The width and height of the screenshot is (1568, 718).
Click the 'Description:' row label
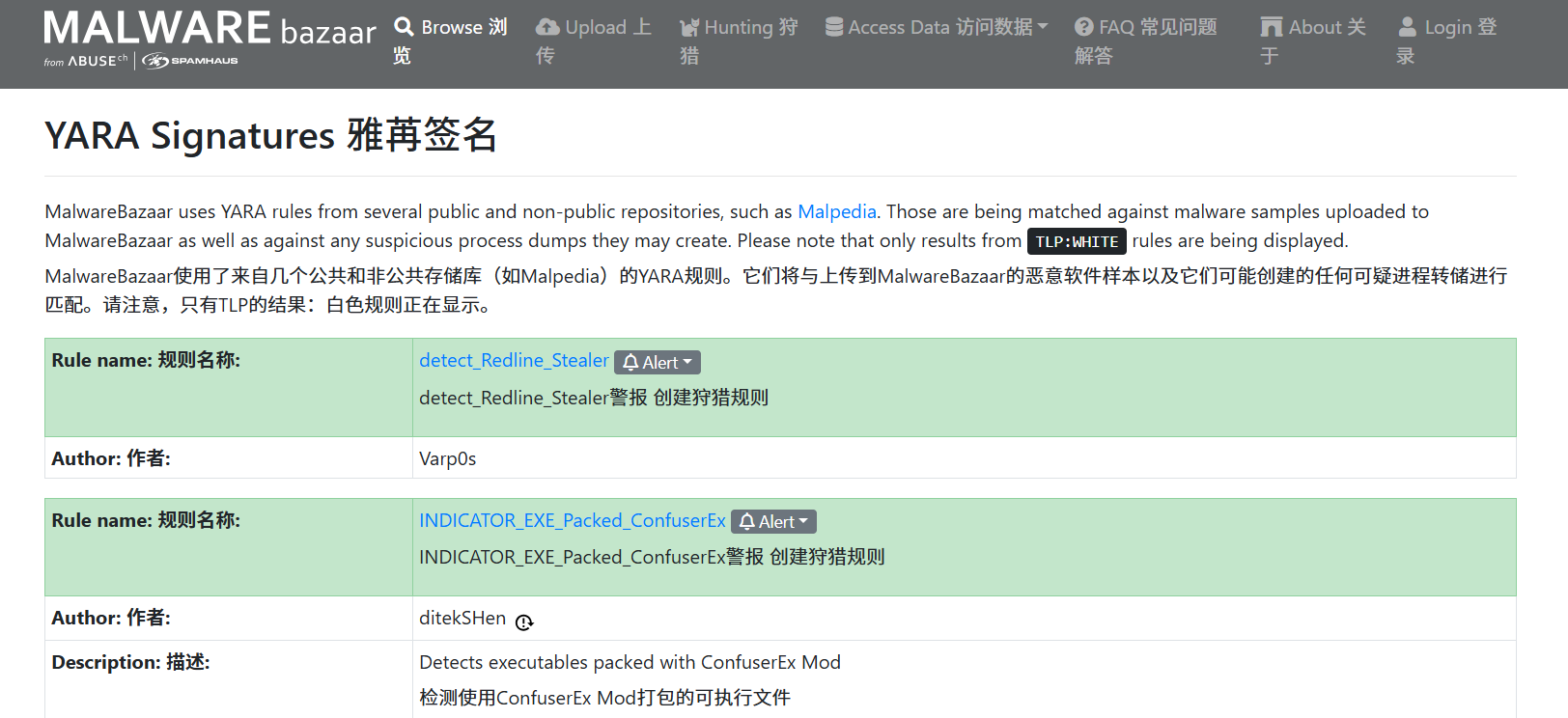point(130,663)
